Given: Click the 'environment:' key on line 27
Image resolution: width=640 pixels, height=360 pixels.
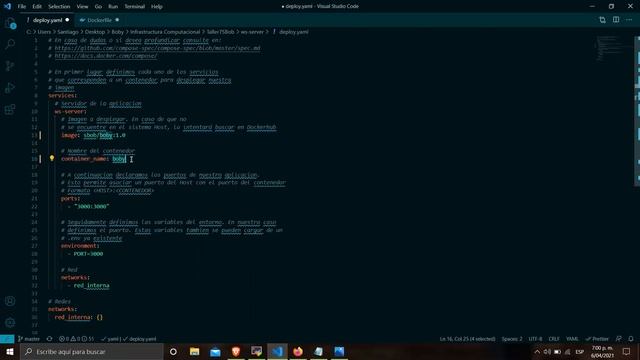Looking at the screenshot, I should tap(80, 246).
